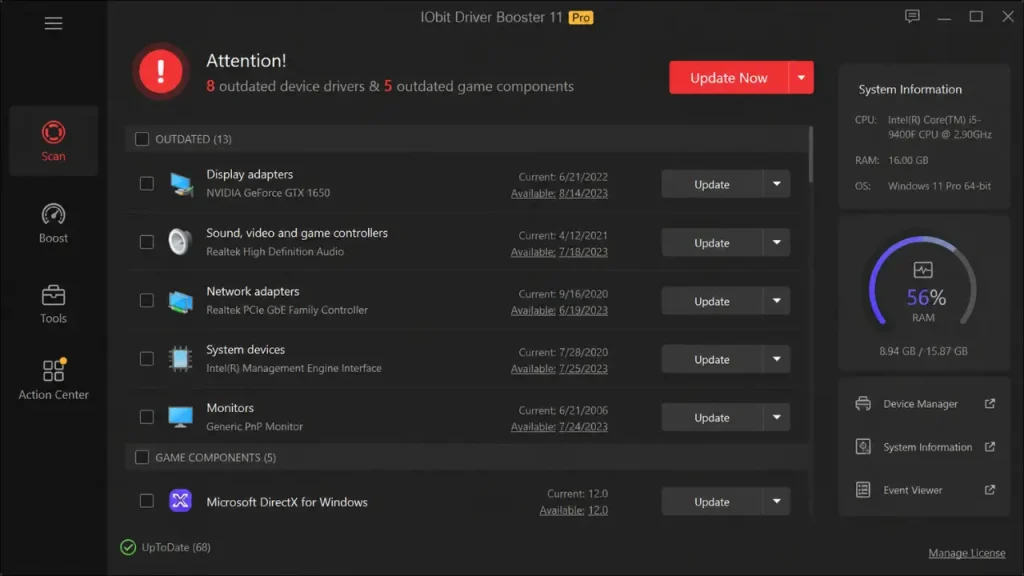This screenshot has height=576, width=1024.
Task: Update the NVIDIA GeForce GTX 1650 driver
Action: pos(712,184)
